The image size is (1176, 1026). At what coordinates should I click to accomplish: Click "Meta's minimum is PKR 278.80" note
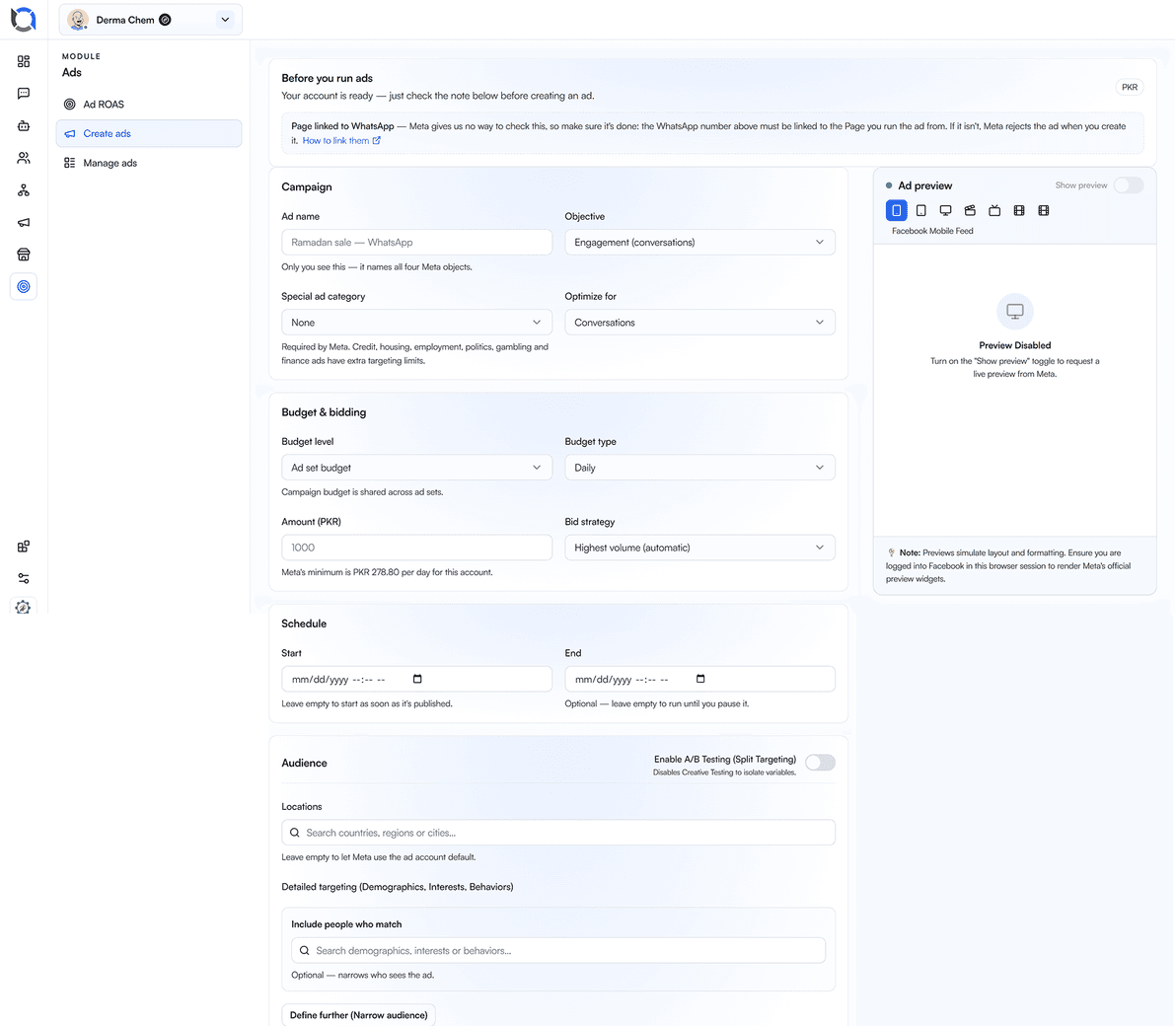point(387,572)
